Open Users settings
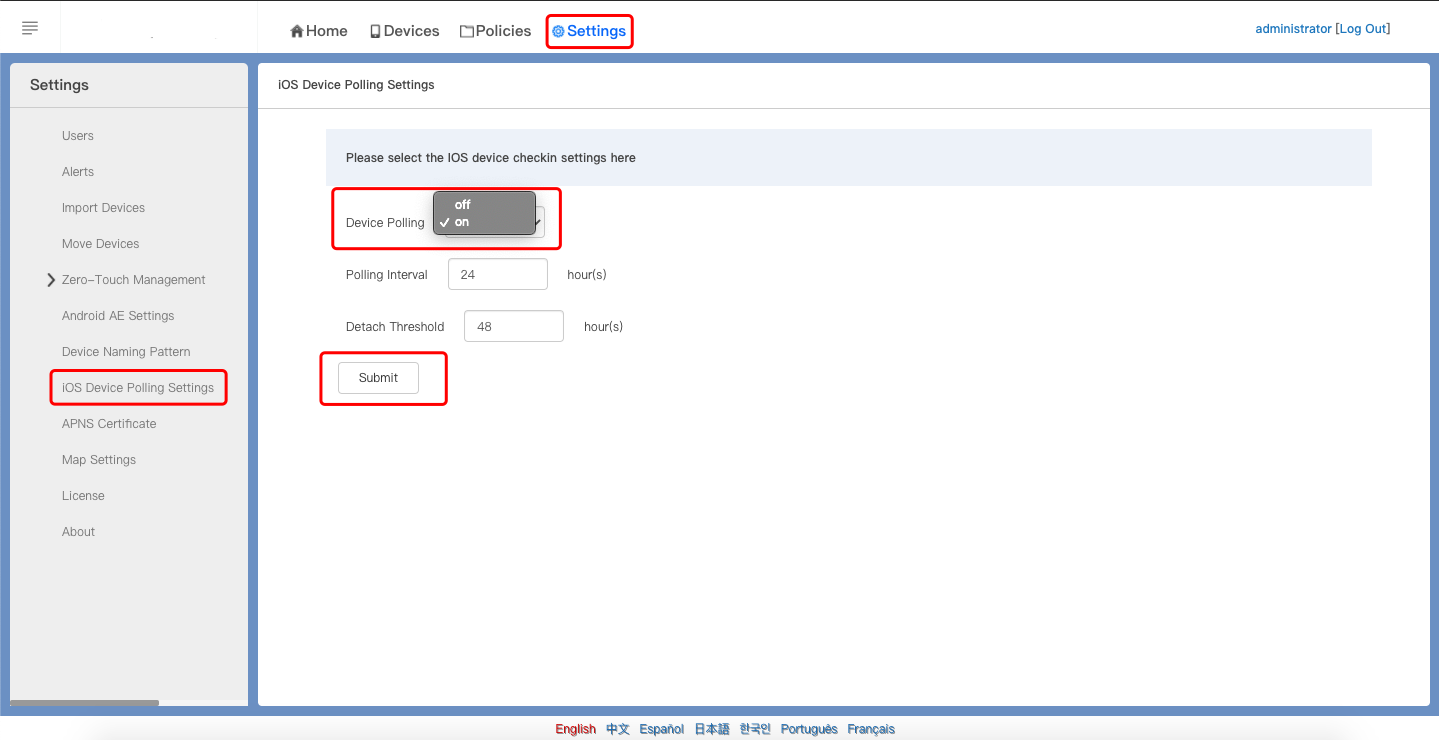1439x740 pixels. tap(78, 136)
